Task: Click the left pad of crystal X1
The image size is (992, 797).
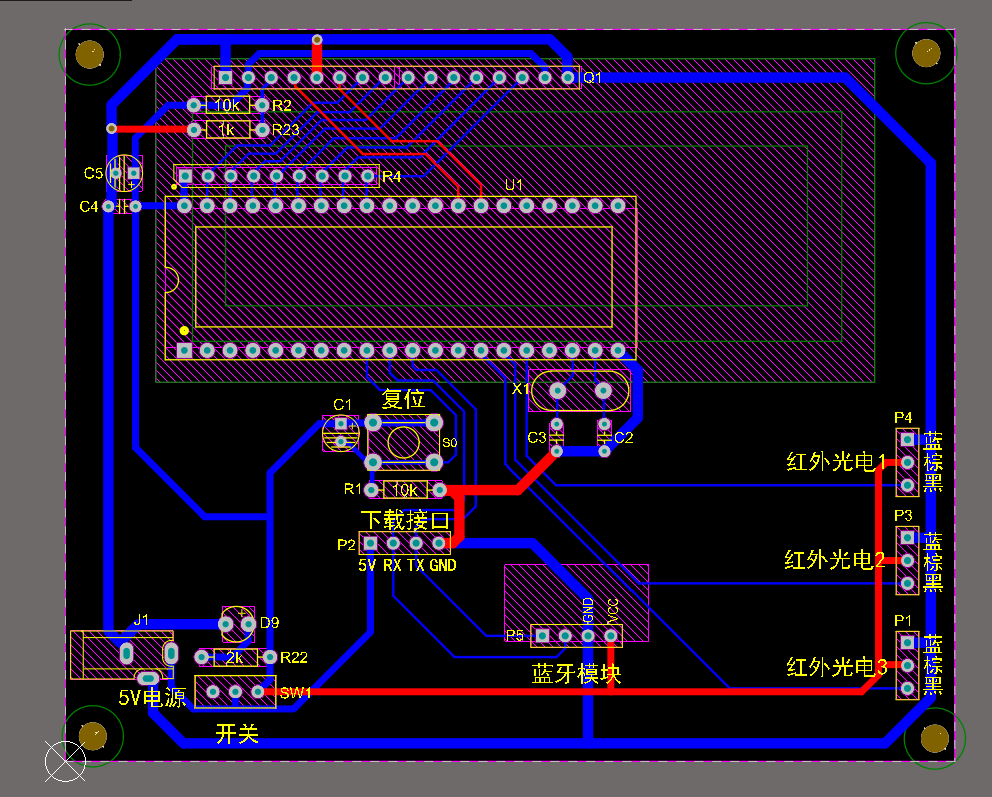Action: click(557, 390)
